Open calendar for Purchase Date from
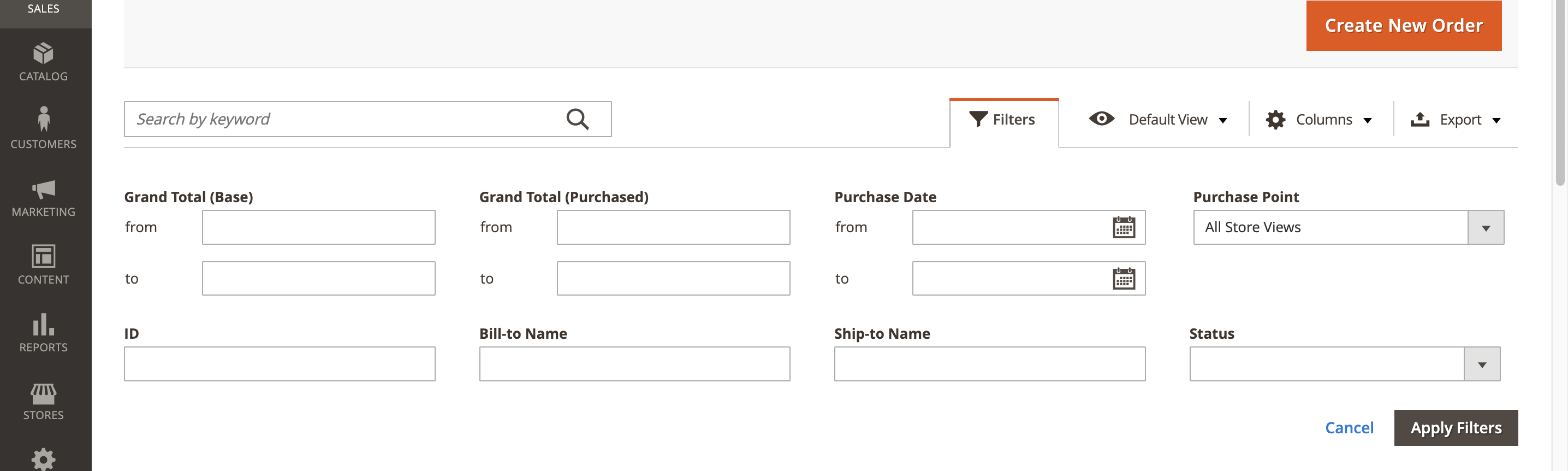The image size is (1568, 471). click(1124, 227)
